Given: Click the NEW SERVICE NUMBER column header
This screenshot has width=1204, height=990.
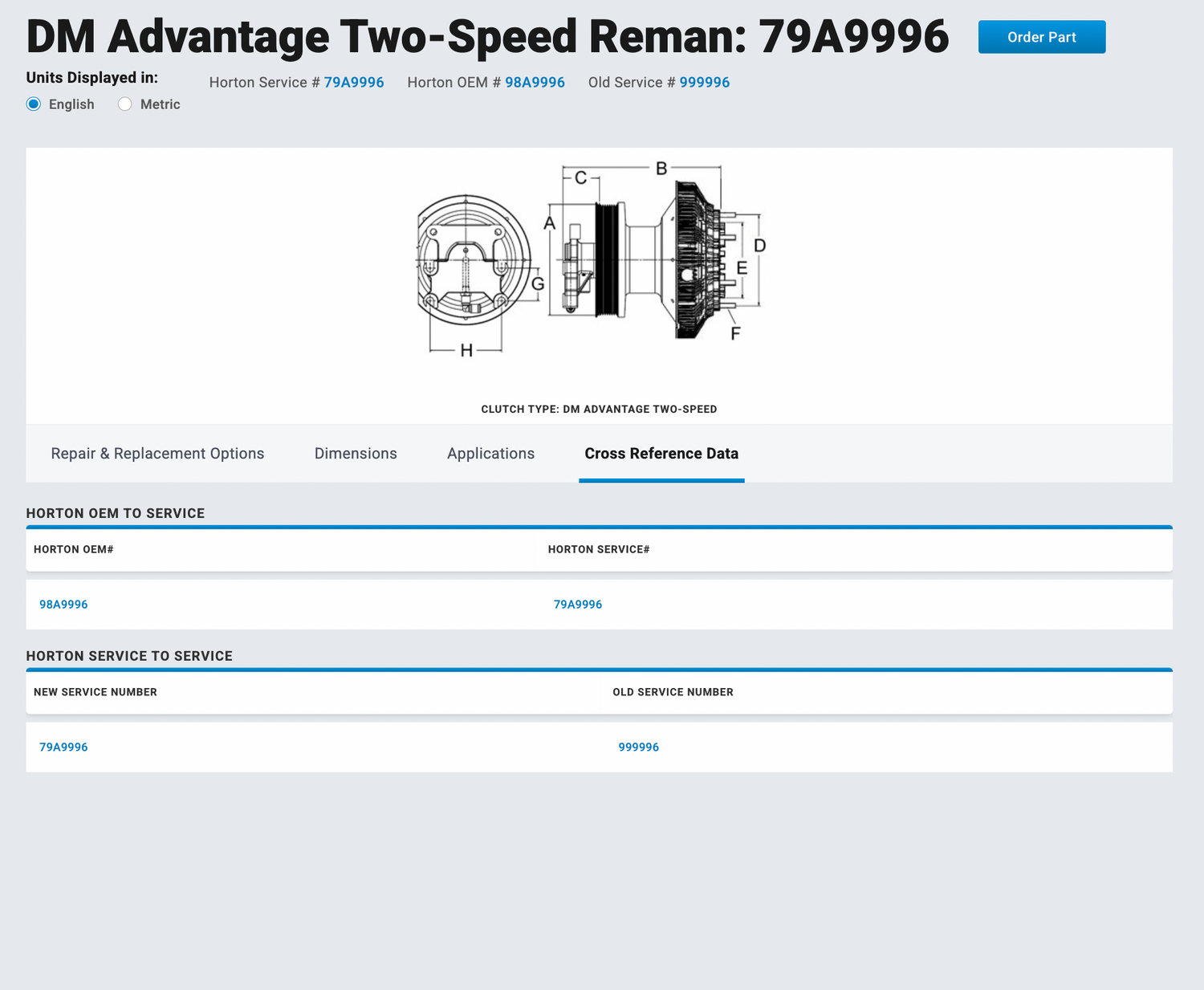Looking at the screenshot, I should pos(96,692).
